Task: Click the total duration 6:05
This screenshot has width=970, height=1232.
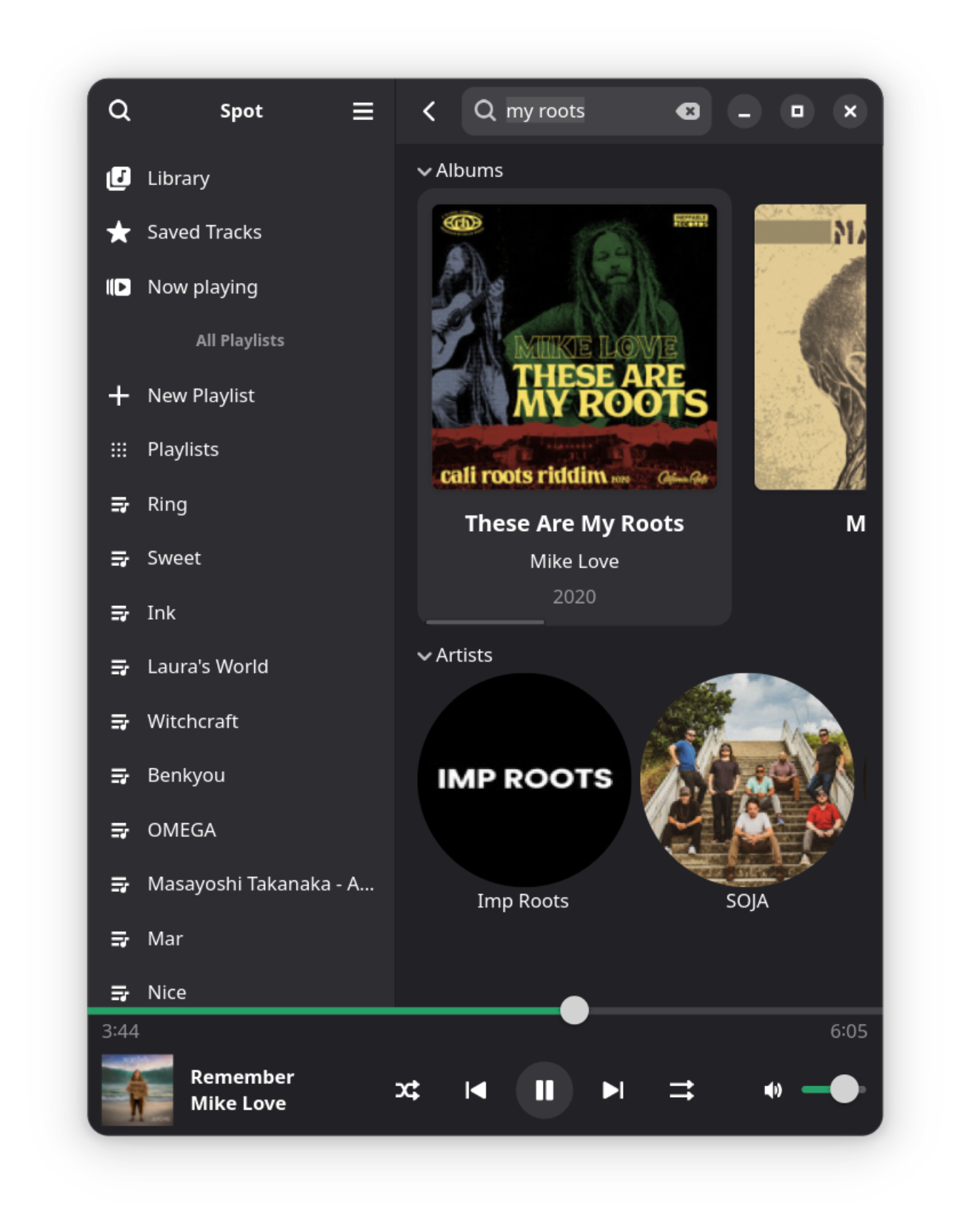Action: pos(849,1031)
